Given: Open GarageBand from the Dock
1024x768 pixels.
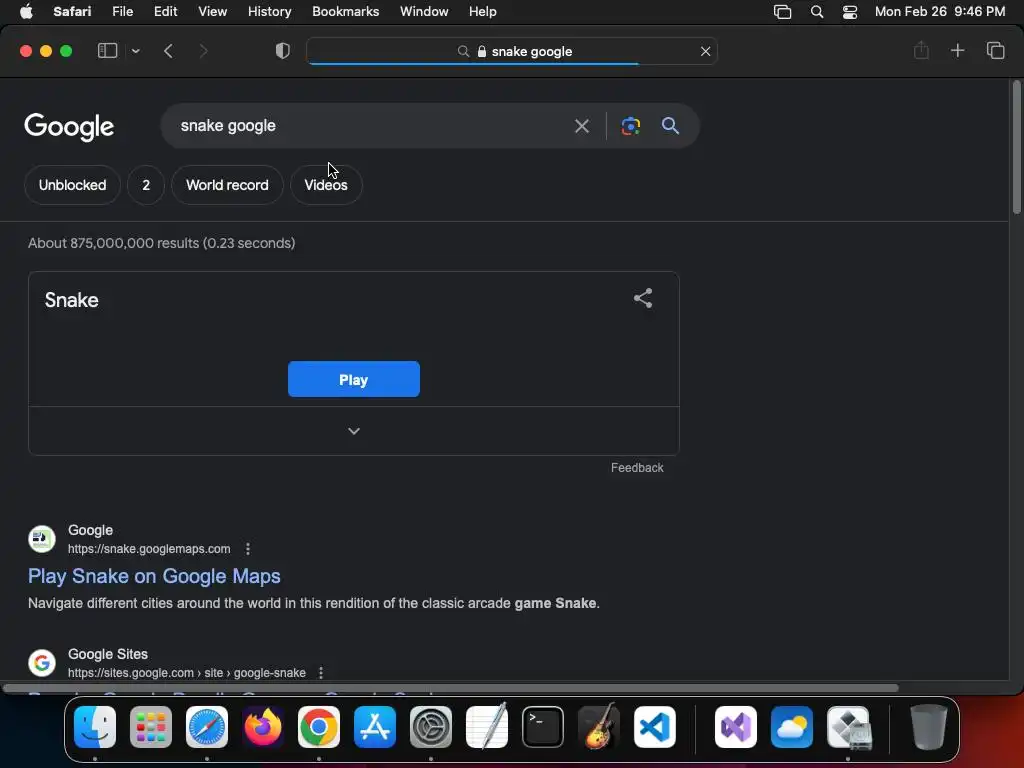Looking at the screenshot, I should (599, 727).
